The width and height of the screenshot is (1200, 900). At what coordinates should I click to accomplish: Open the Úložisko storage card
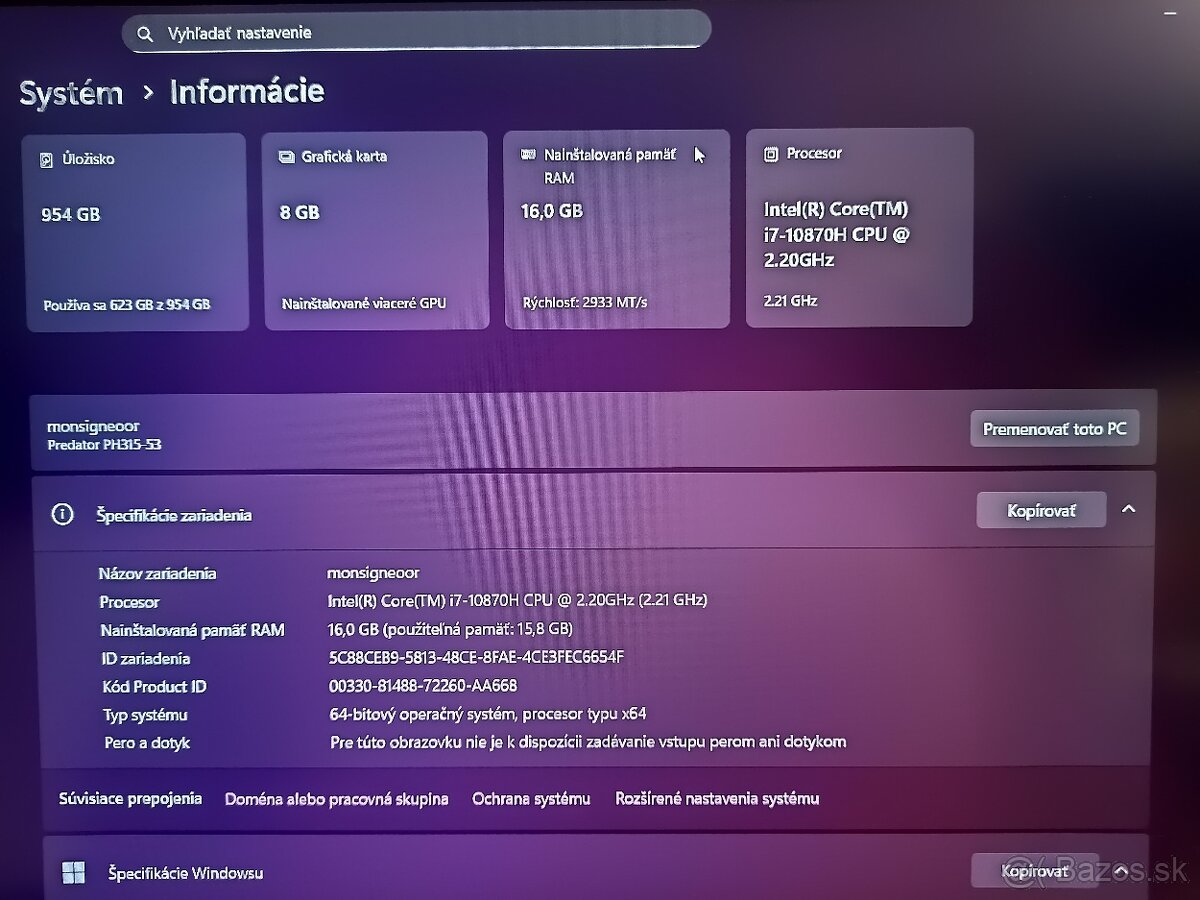coord(137,227)
